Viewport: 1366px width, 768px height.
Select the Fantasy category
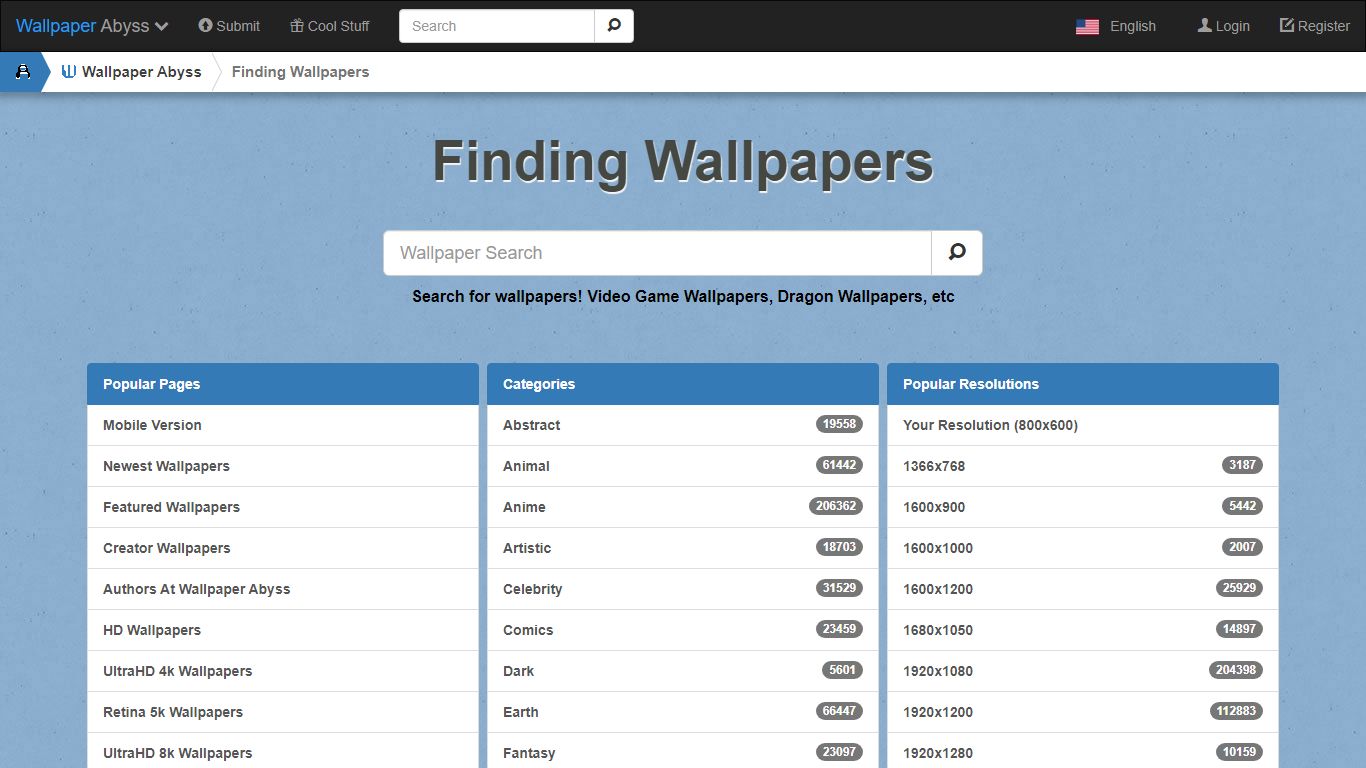683,751
